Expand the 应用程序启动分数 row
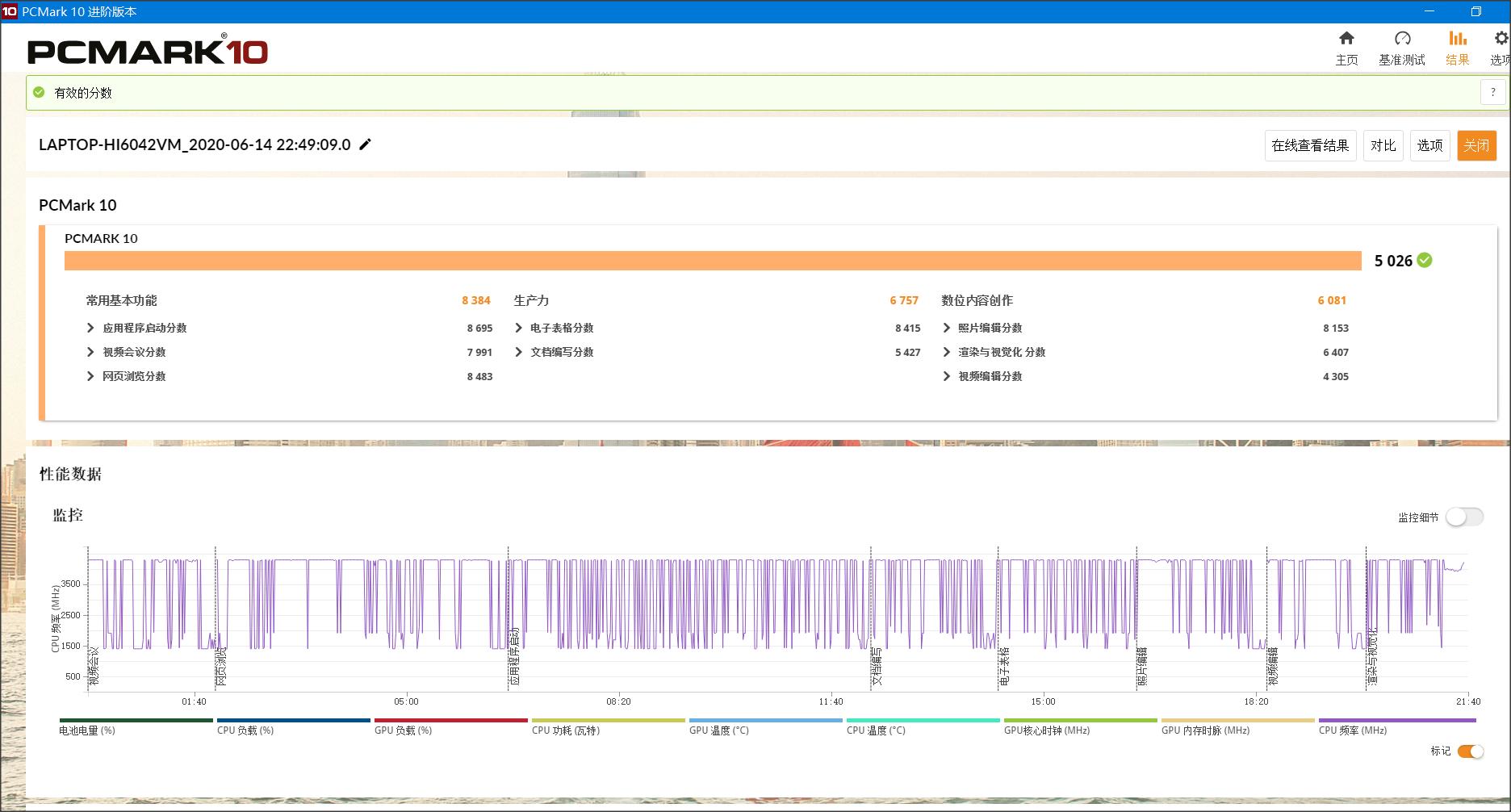Viewport: 1511px width, 812px height. tap(90, 328)
